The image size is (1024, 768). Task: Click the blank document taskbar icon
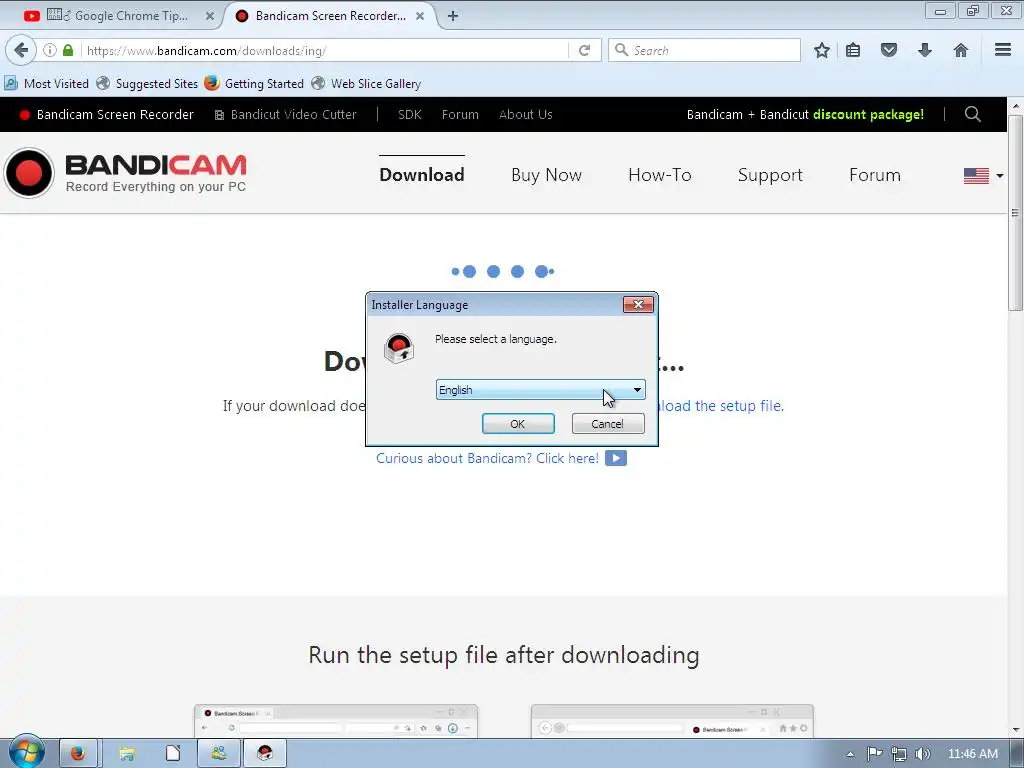[x=172, y=753]
